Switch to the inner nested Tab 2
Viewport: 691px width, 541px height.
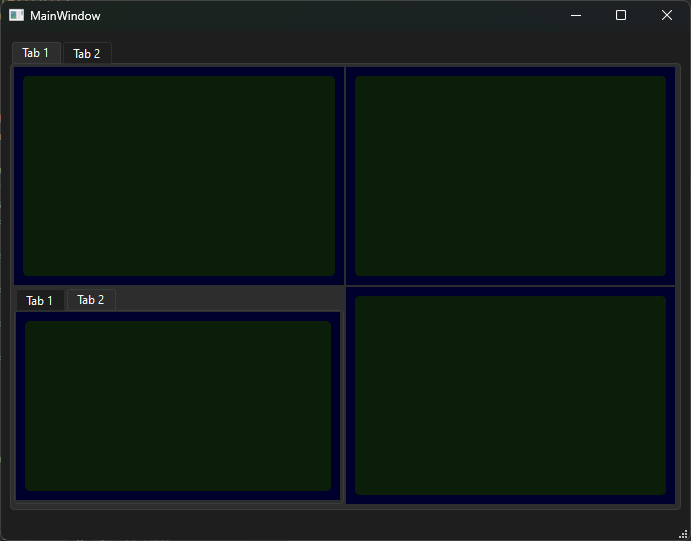pos(91,300)
